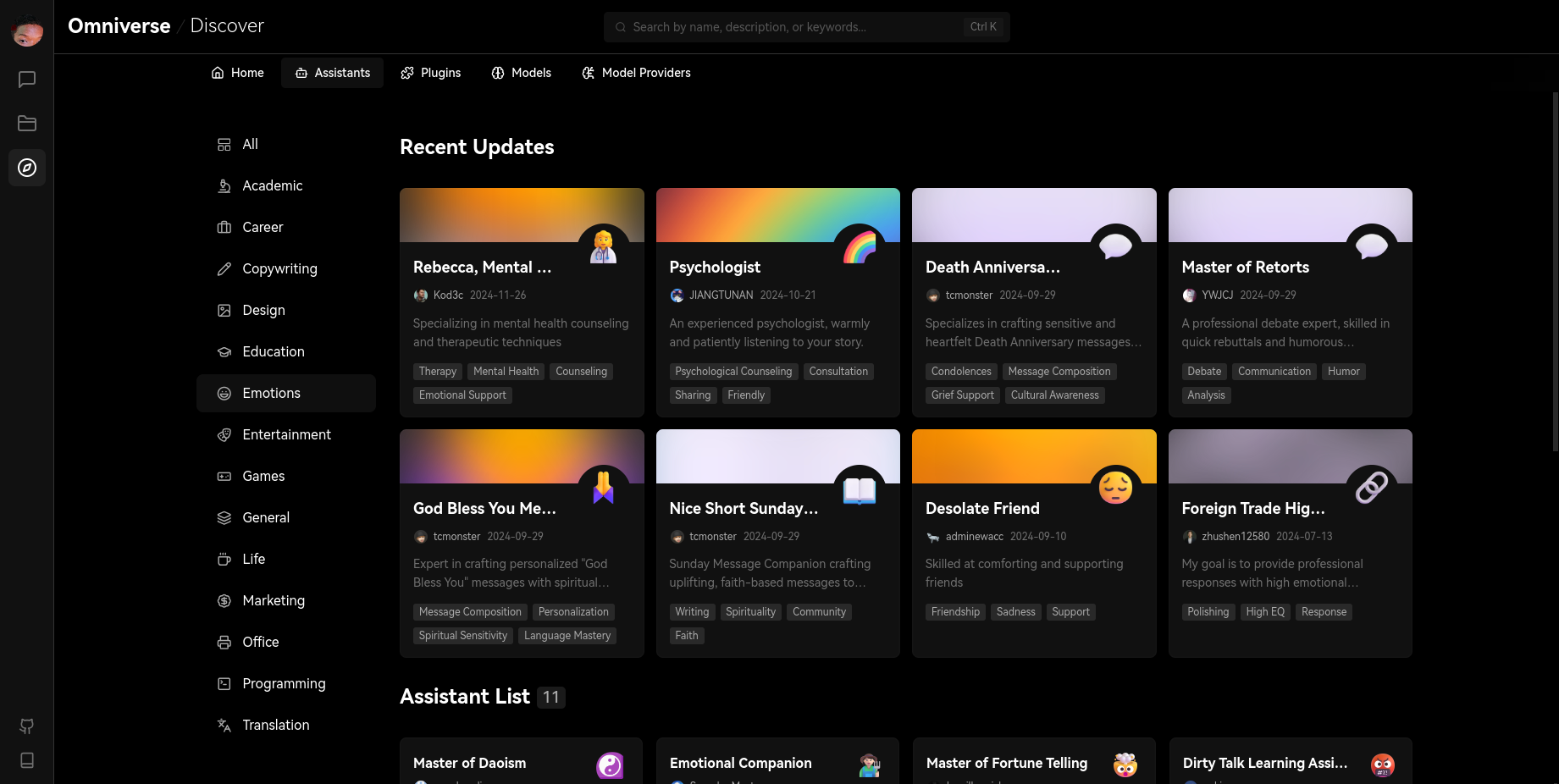The width and height of the screenshot is (1559, 784).
Task: Click the High EQ tag
Action: (x=1265, y=612)
